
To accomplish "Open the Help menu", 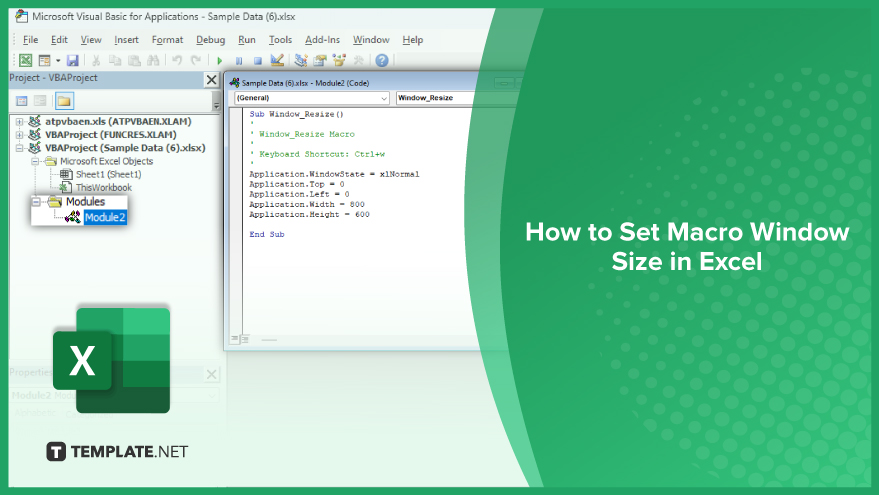I will (x=413, y=40).
